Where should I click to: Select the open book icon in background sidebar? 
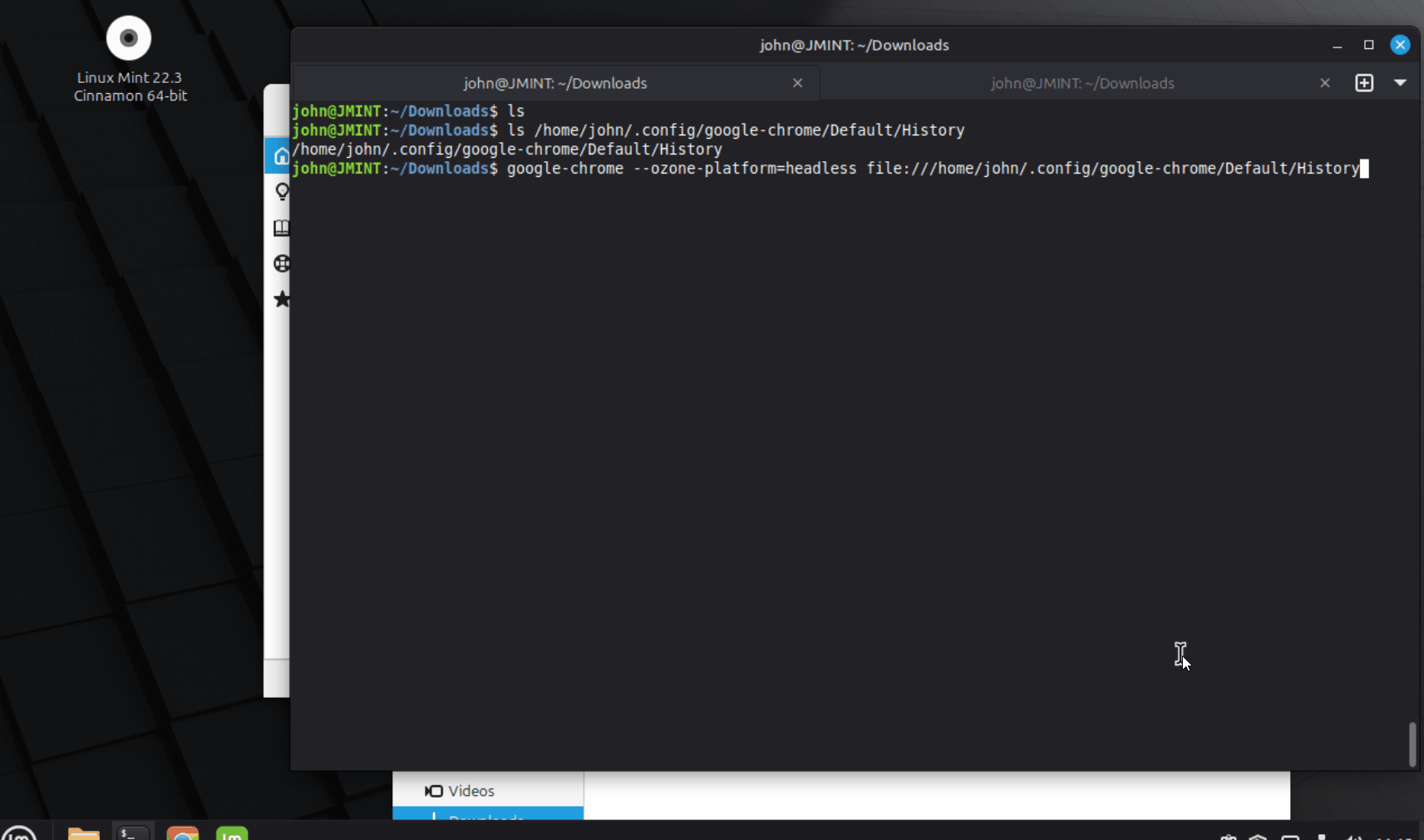(x=282, y=228)
